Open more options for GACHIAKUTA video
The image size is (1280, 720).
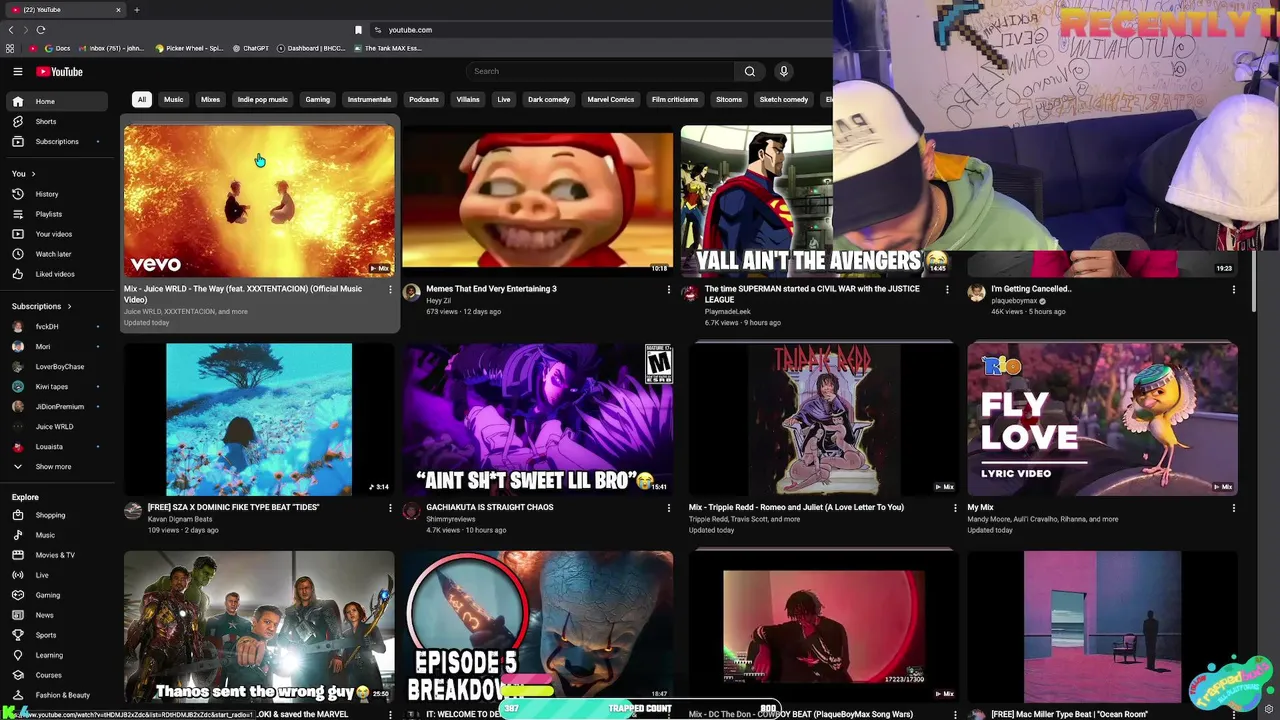pyautogui.click(x=669, y=508)
